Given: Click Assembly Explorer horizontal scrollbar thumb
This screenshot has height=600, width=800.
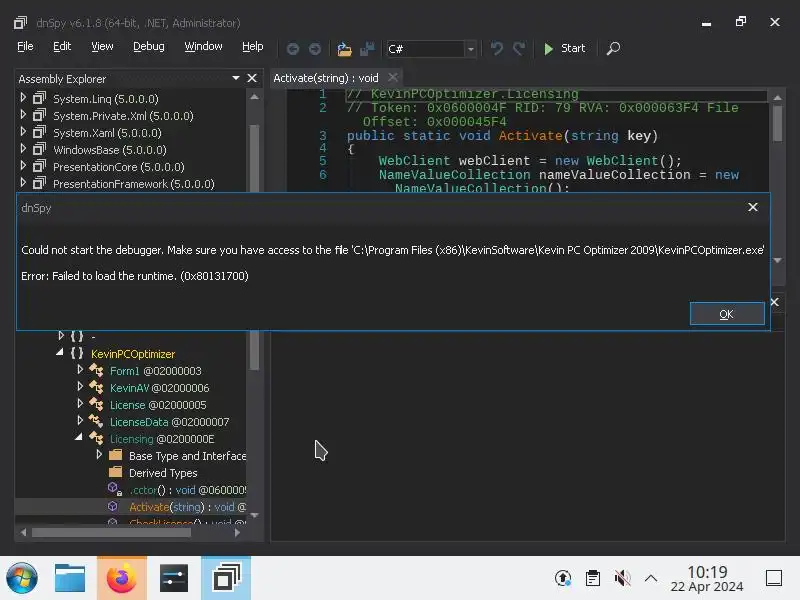Looking at the screenshot, I should pyautogui.click(x=111, y=532).
